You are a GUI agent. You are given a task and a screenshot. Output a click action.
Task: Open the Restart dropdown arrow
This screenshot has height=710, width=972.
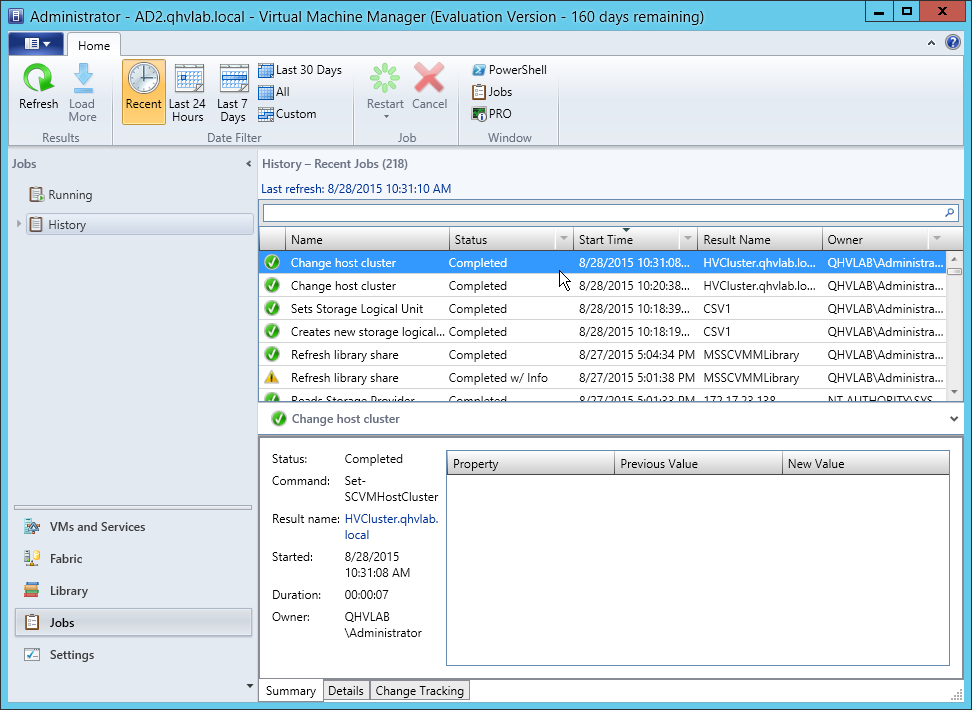pyautogui.click(x=386, y=117)
